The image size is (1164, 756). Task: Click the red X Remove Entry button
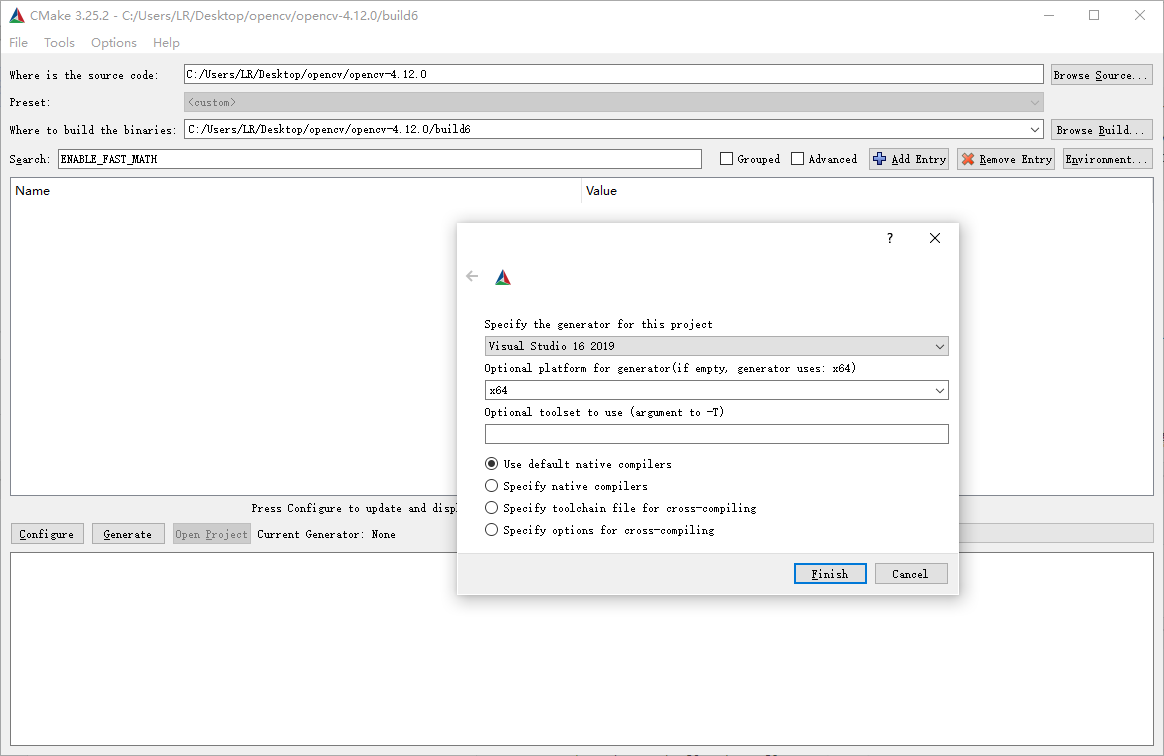click(1006, 159)
